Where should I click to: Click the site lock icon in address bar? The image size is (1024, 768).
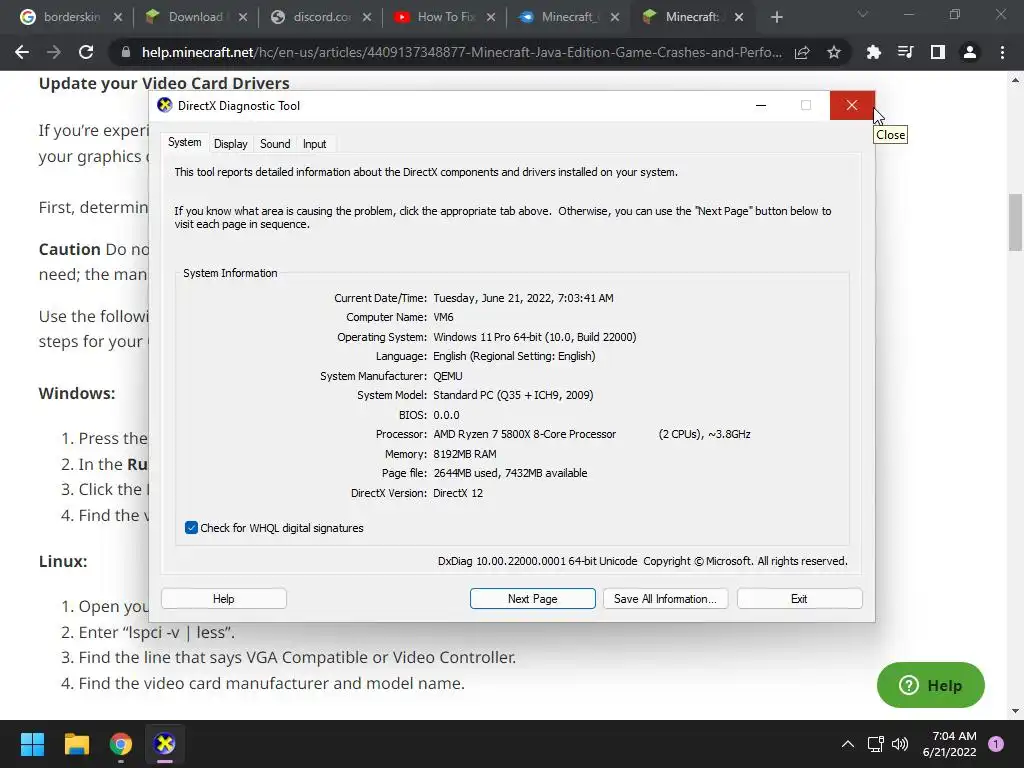click(x=125, y=52)
